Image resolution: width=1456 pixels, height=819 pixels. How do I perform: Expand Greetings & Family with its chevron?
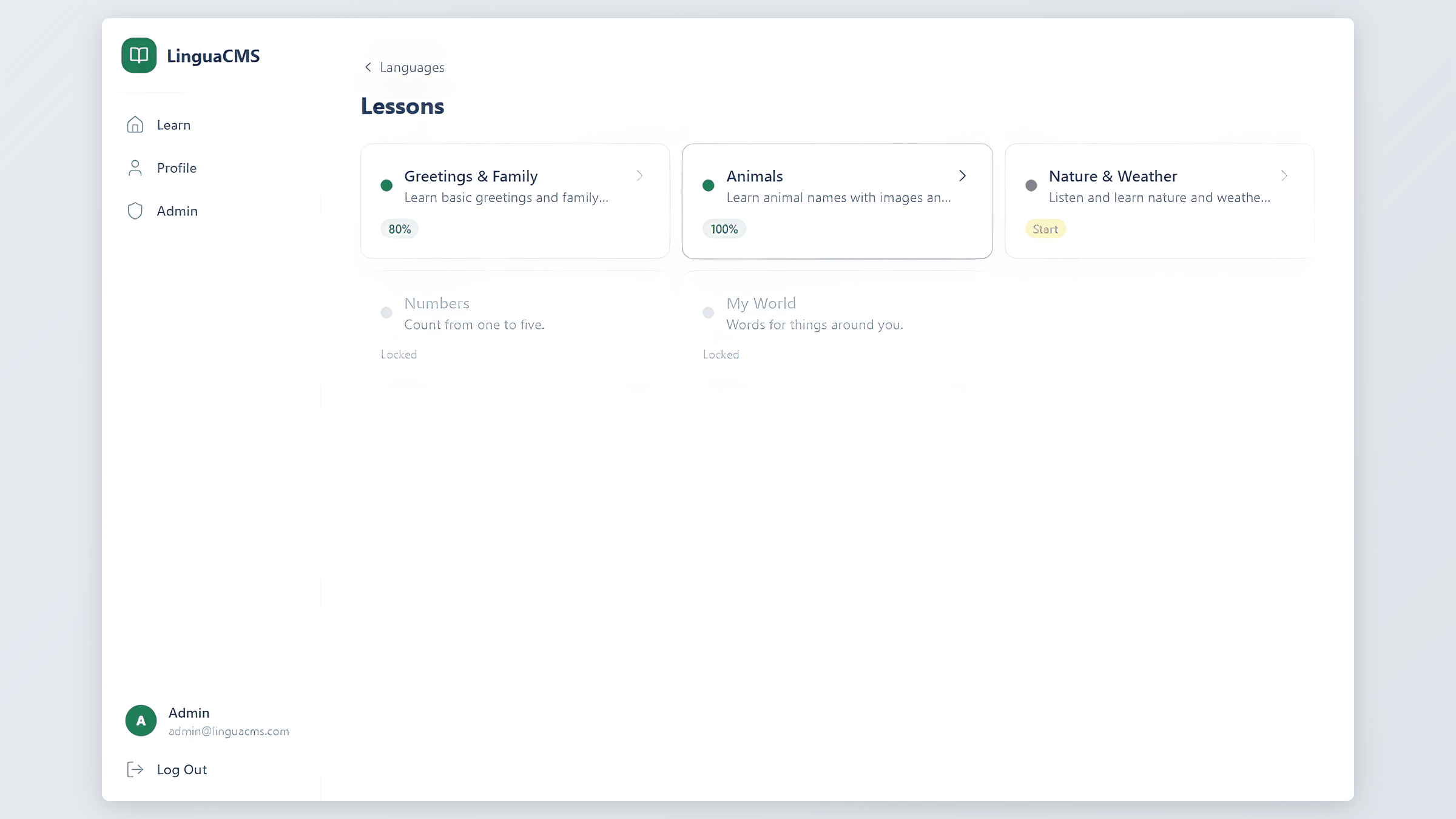coord(639,176)
